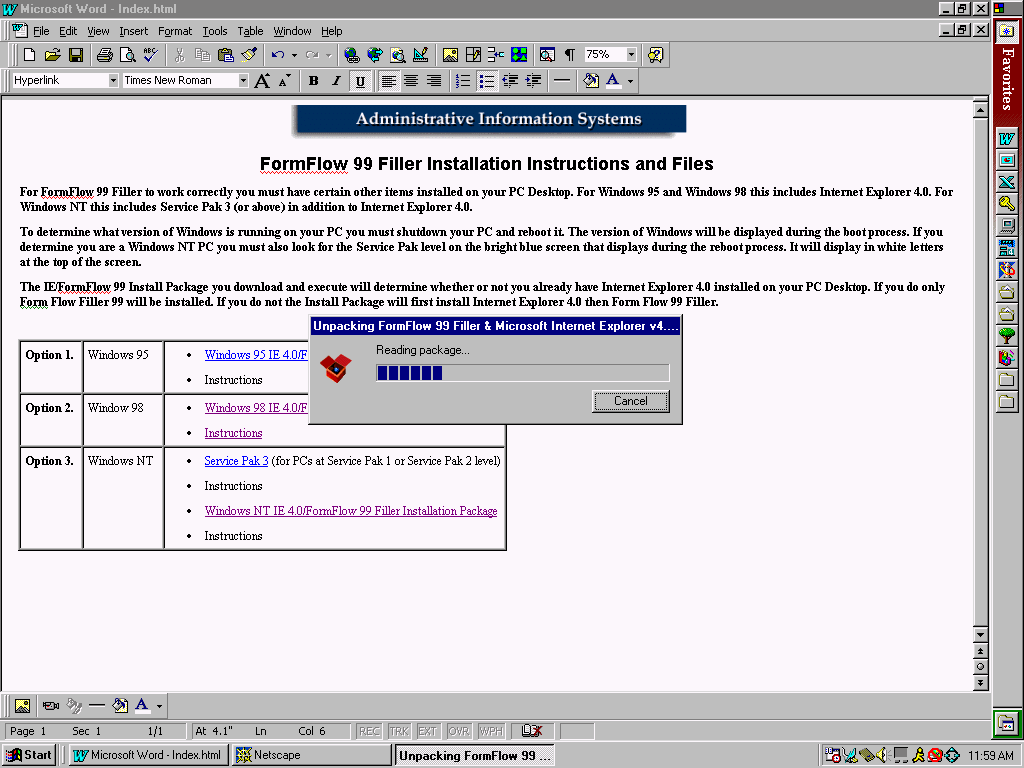Toggle Italic formatting
Viewport: 1024px width, 768px height.
[x=336, y=81]
